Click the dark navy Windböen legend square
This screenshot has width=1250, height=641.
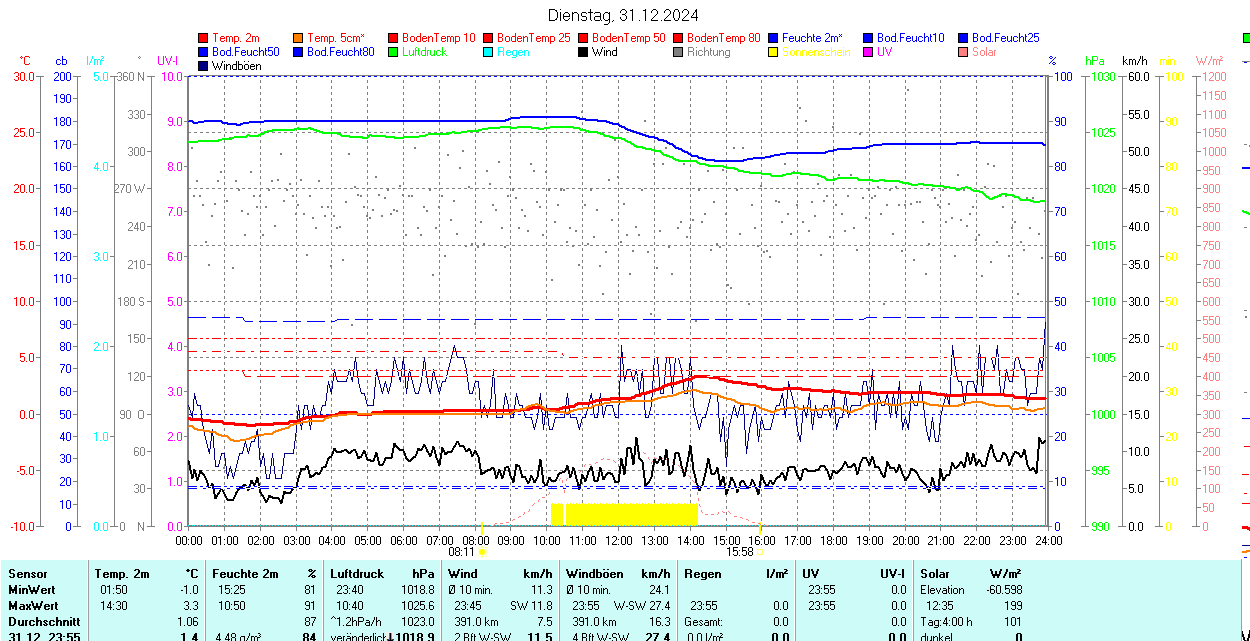coord(203,66)
